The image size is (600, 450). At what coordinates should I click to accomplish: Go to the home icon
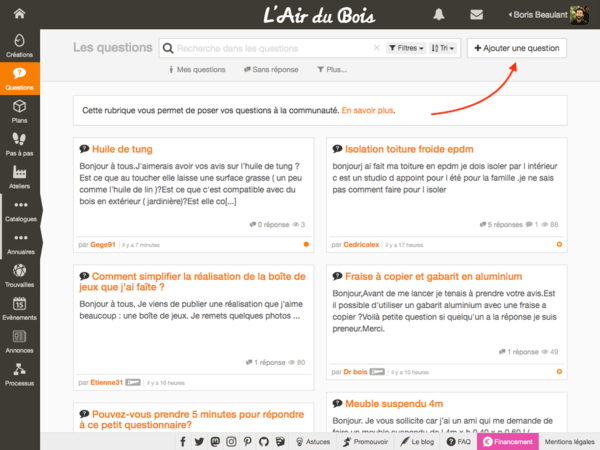[x=19, y=14]
